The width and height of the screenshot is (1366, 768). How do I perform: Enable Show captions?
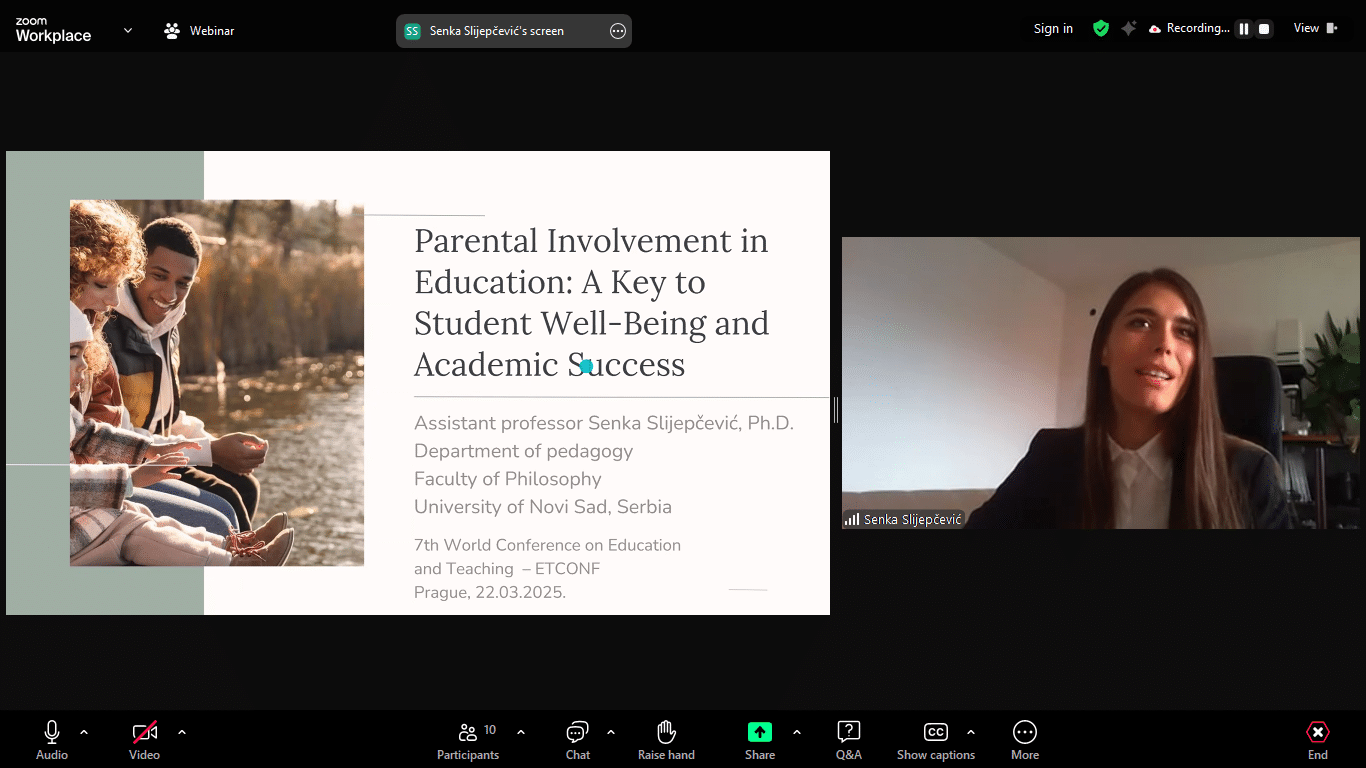935,740
